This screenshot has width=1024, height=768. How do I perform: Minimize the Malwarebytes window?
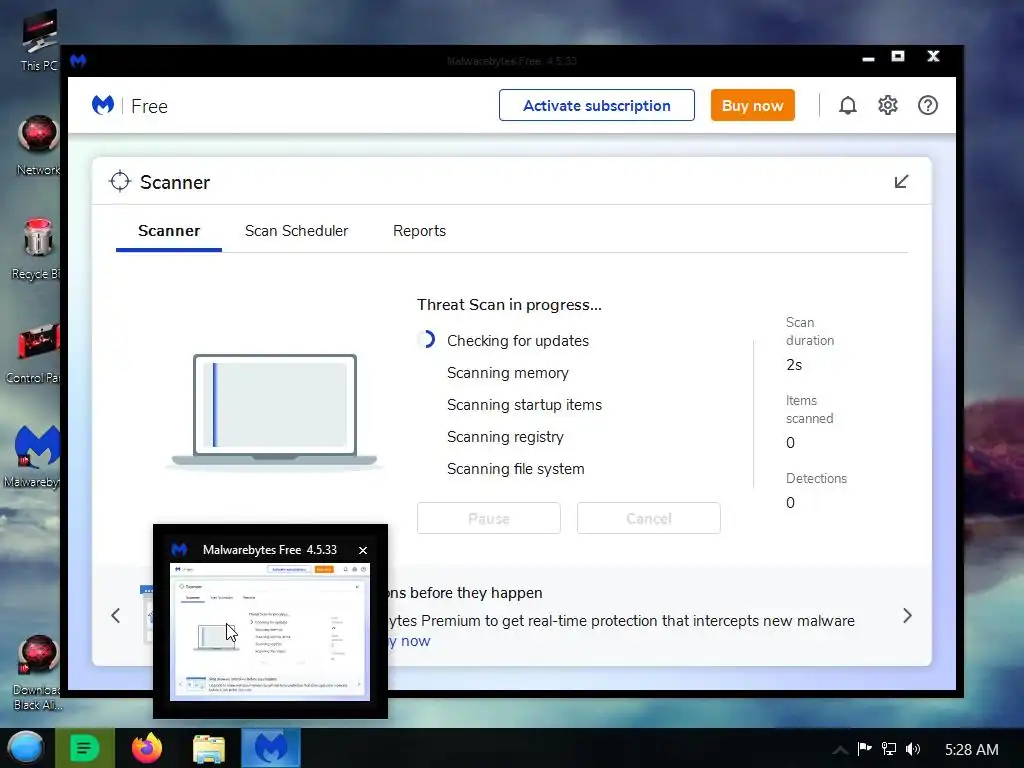coord(868,58)
